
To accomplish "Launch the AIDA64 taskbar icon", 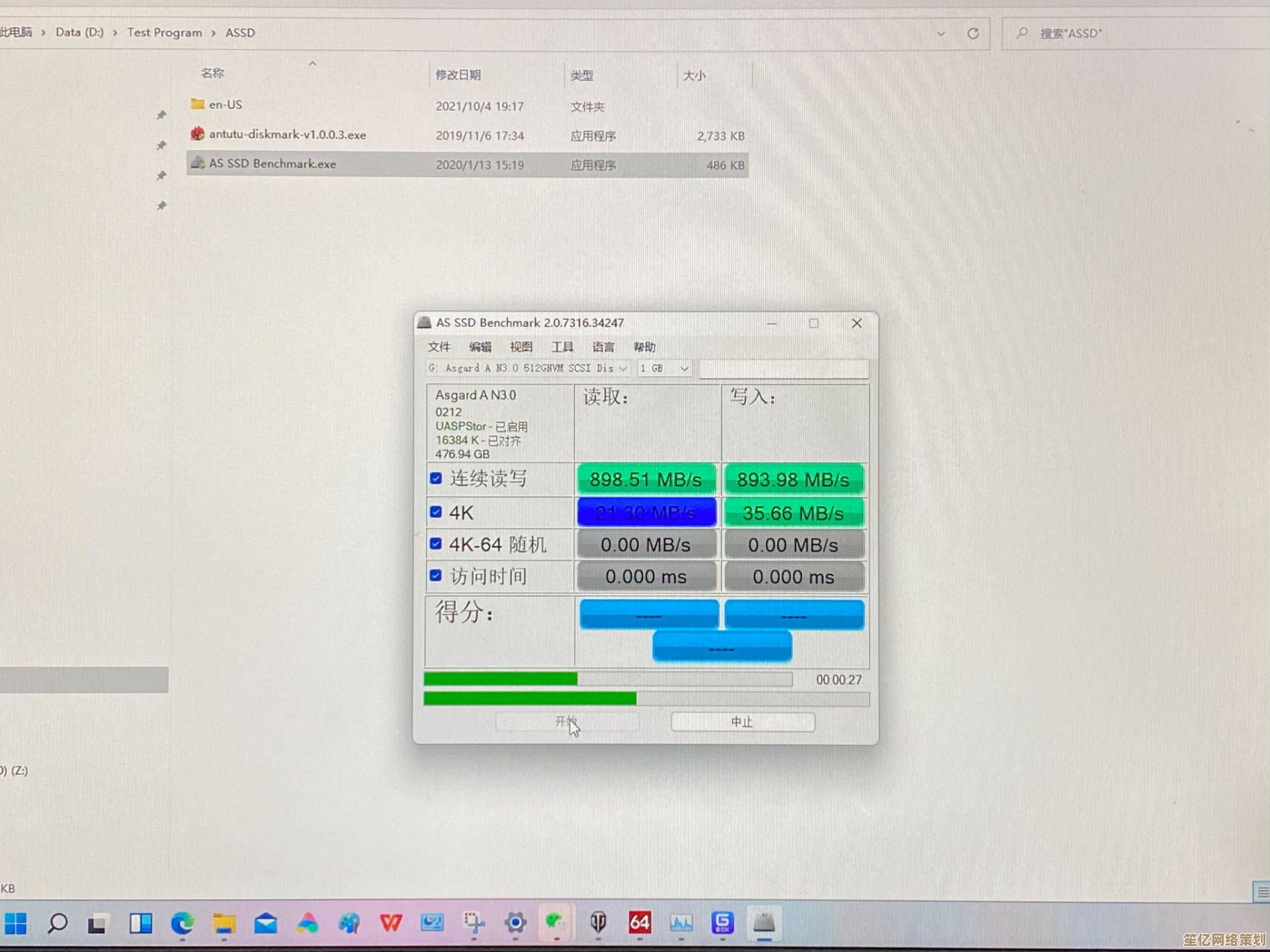I will (640, 923).
